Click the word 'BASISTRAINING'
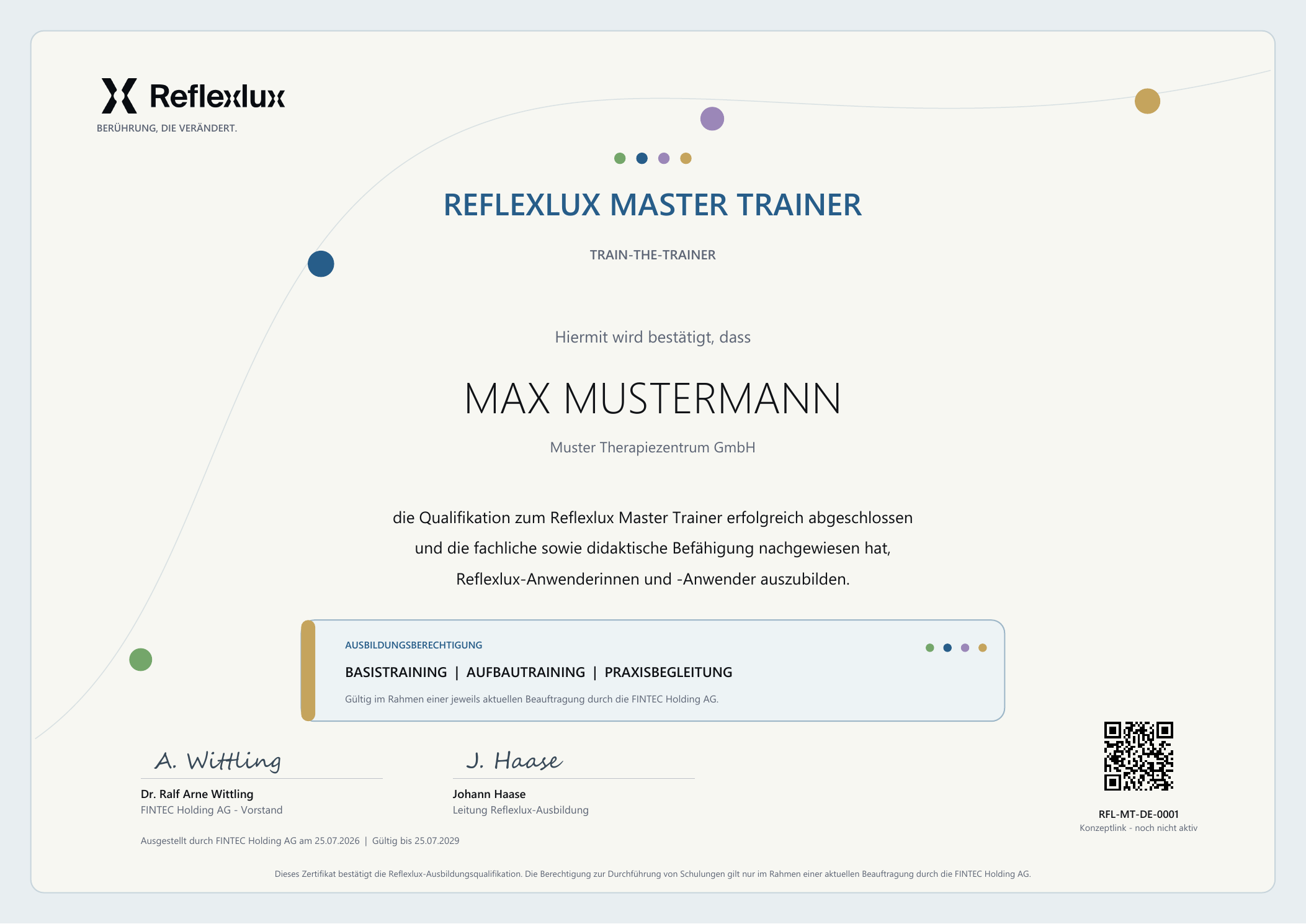Viewport: 1306px width, 924px height. click(396, 673)
